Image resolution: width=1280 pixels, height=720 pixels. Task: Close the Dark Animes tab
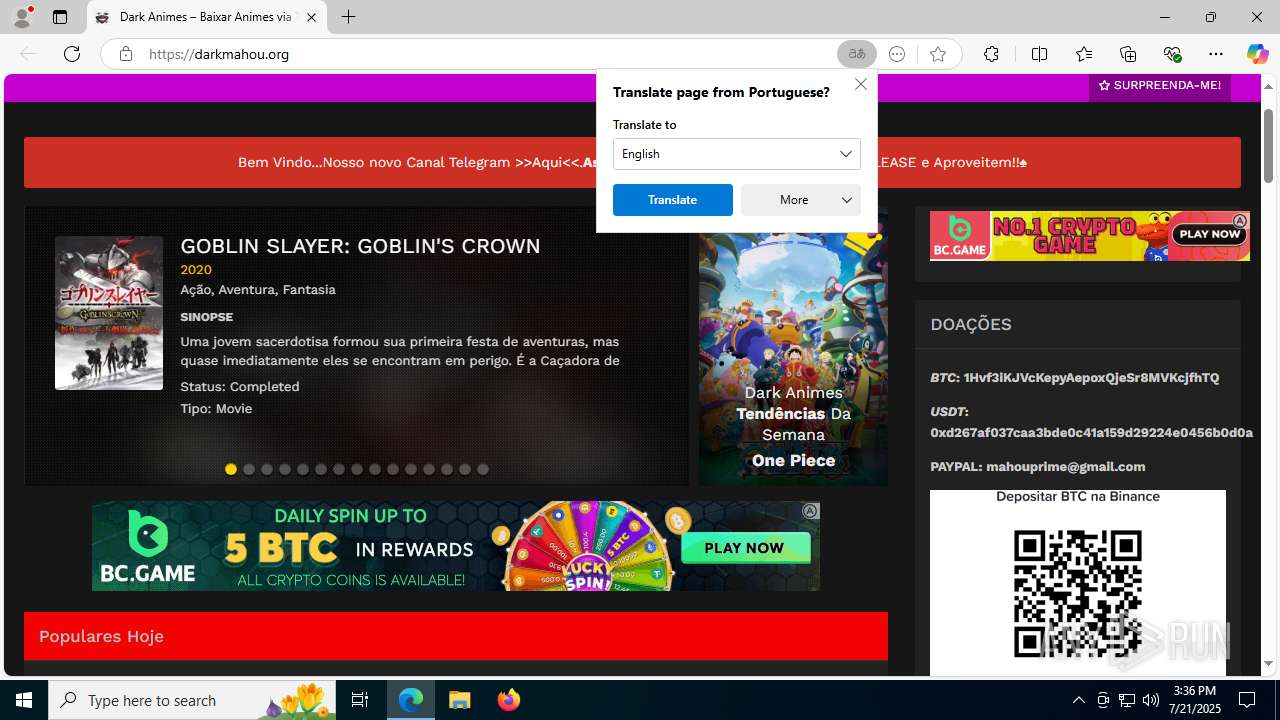(x=311, y=17)
